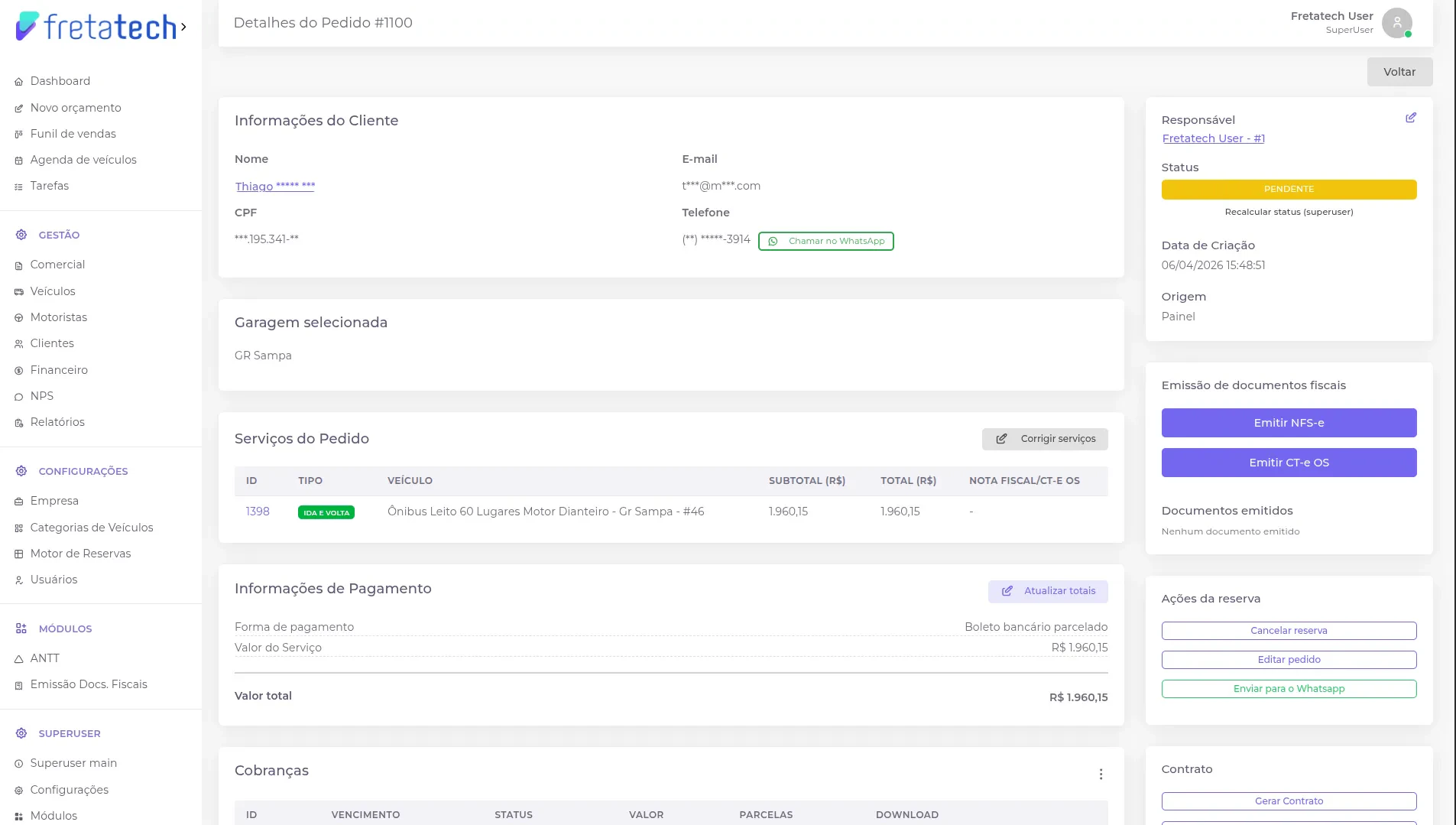The width and height of the screenshot is (1456, 825).
Task: Select Financeiro in the sidebar
Action: pos(59,370)
